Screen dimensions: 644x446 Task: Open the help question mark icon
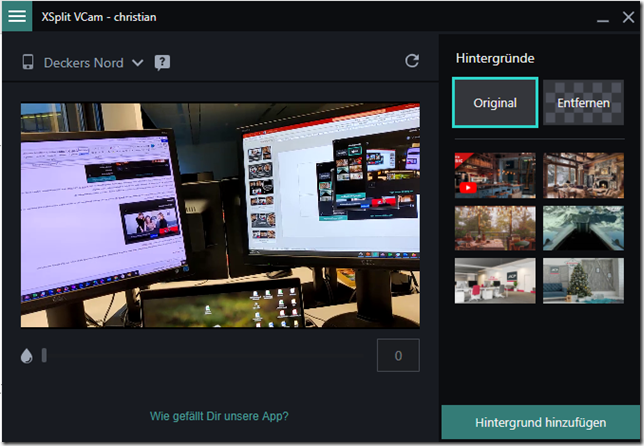pos(162,62)
